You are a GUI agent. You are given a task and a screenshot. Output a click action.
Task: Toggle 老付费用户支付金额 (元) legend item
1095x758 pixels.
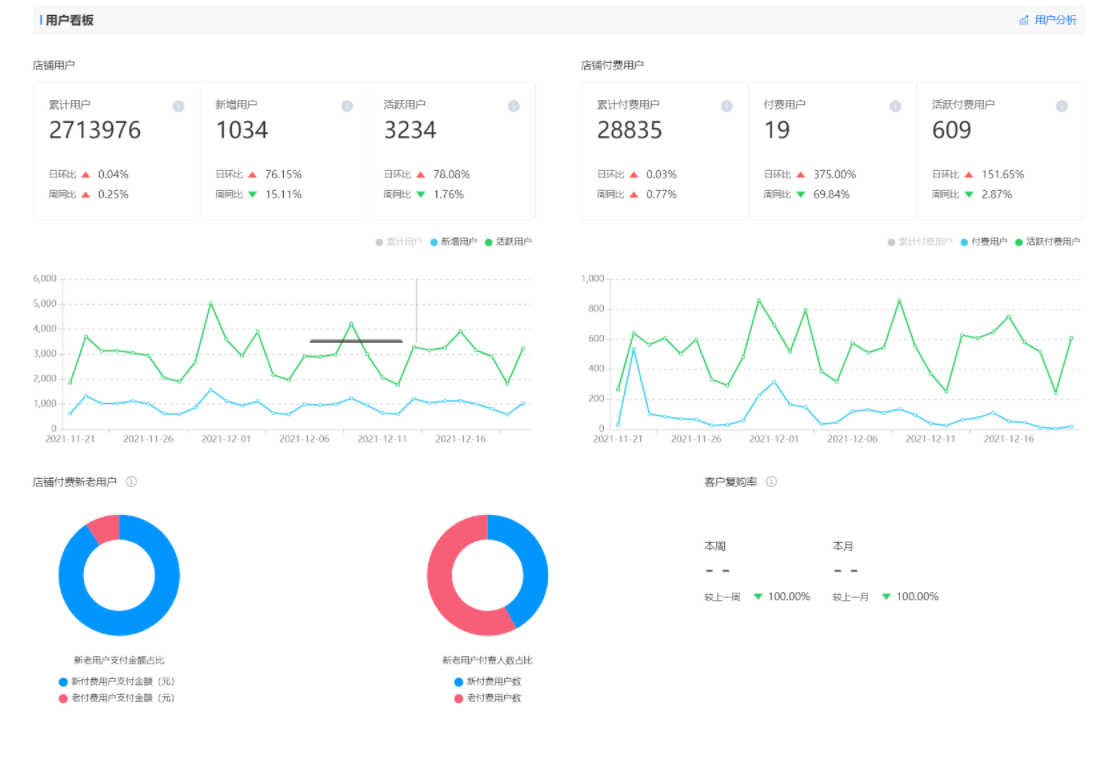click(x=117, y=698)
